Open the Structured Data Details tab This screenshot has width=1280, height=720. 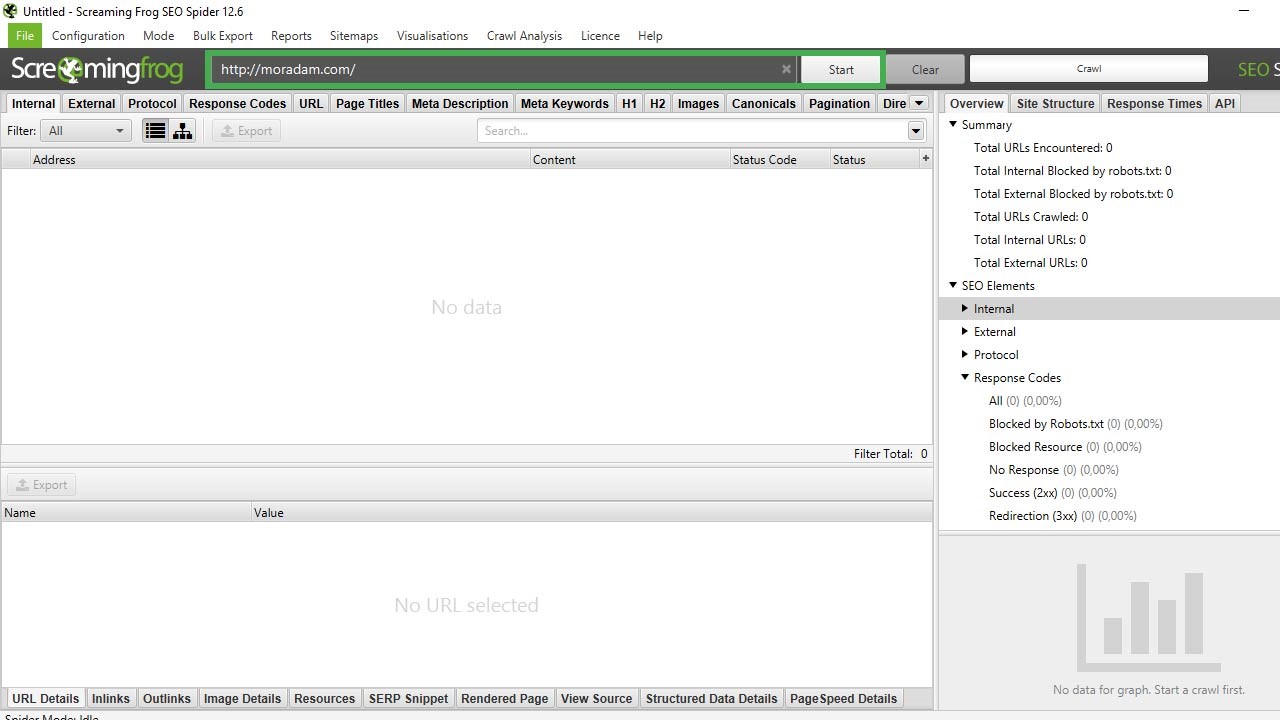click(x=711, y=698)
